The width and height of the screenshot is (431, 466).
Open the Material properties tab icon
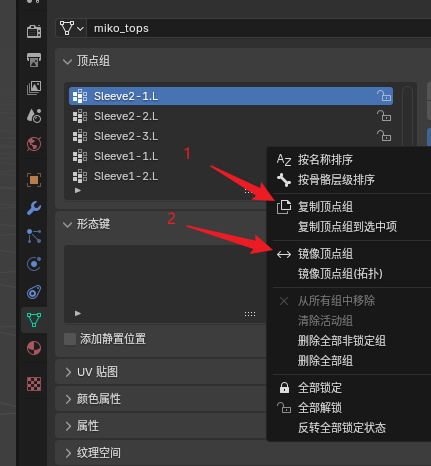click(34, 348)
